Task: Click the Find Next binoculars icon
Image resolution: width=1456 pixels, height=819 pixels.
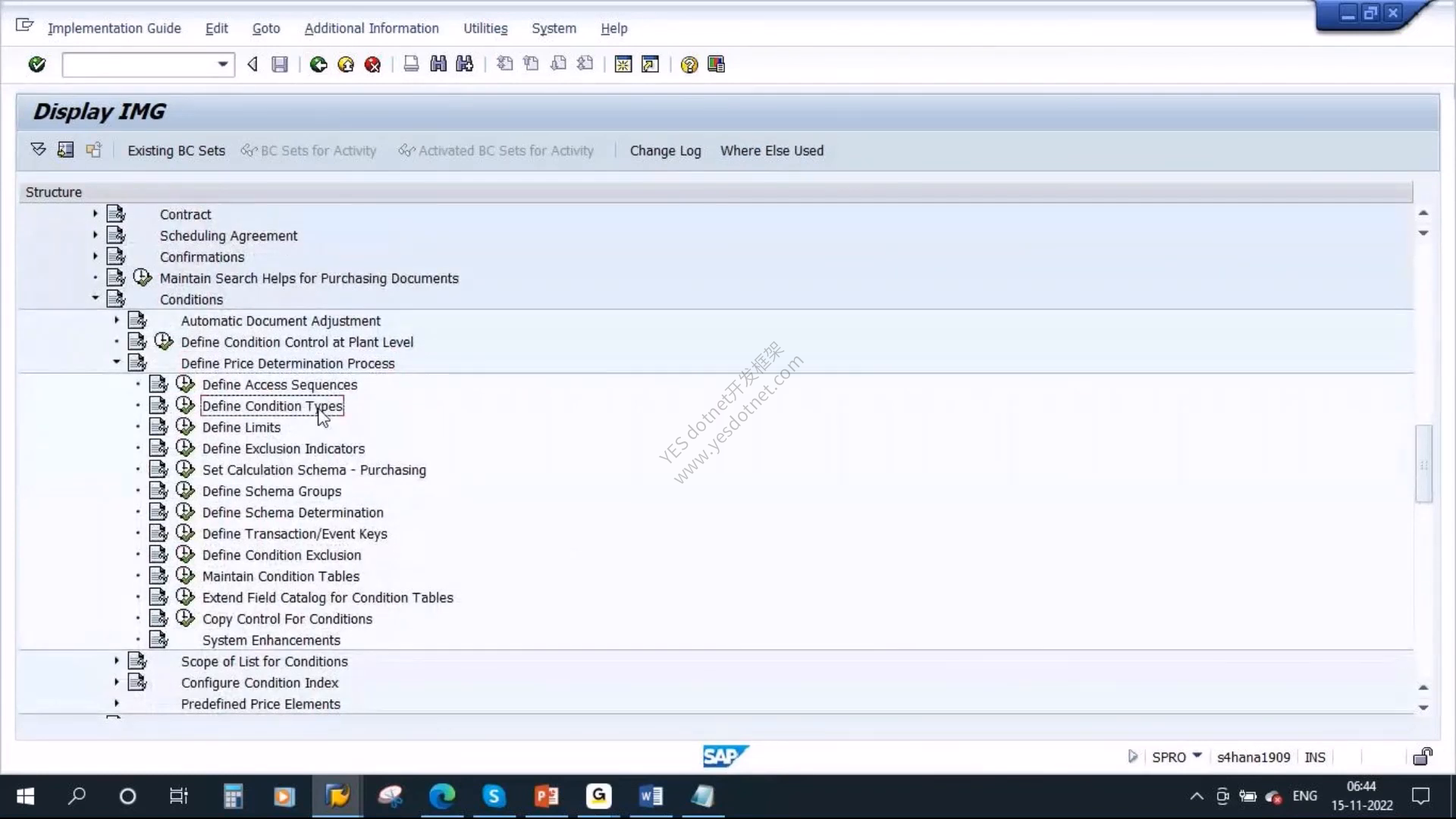Action: [465, 64]
